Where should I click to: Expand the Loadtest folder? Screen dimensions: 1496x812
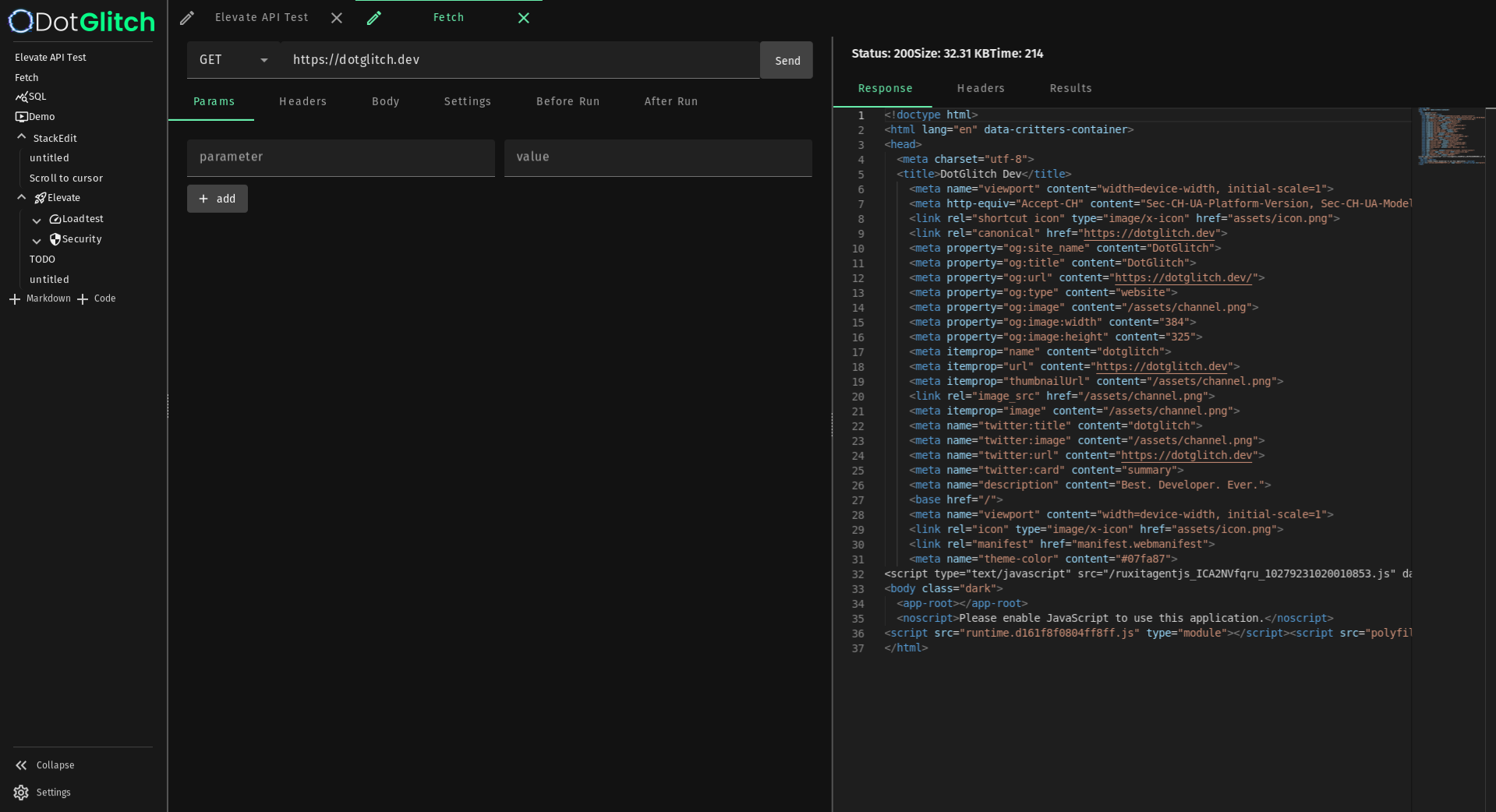37,221
